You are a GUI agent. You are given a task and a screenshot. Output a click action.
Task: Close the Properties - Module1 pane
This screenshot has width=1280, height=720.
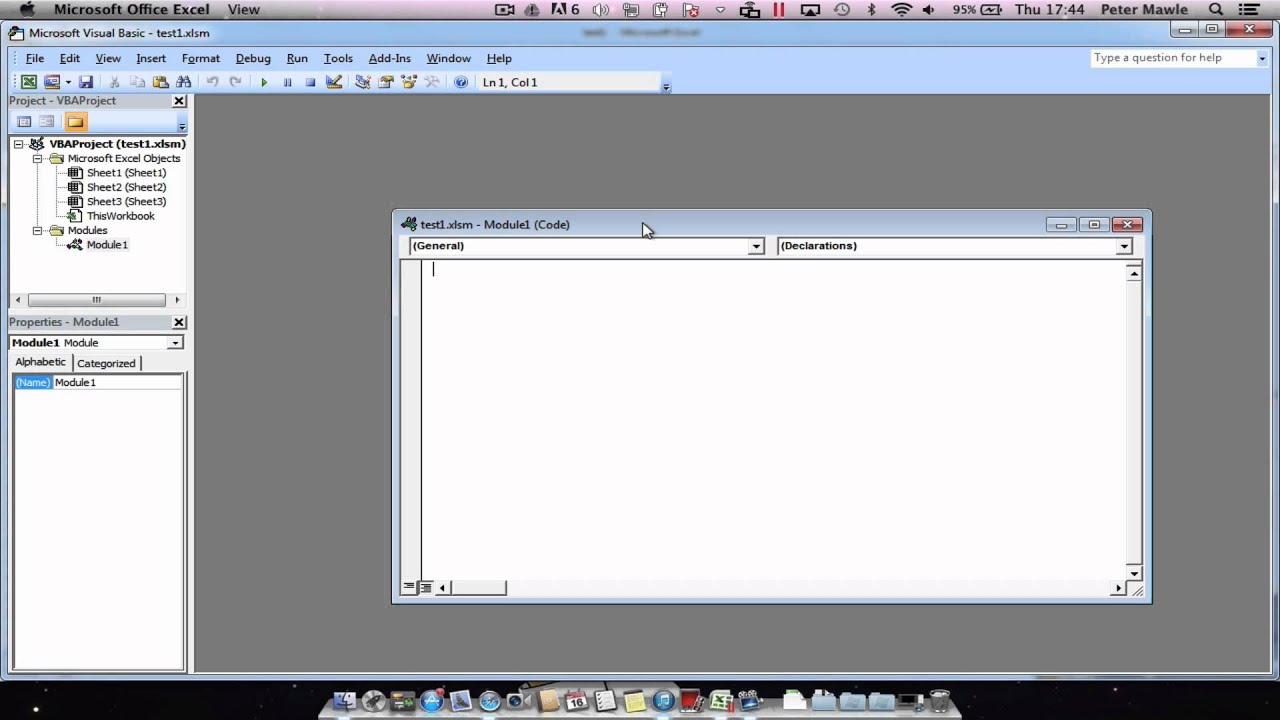179,322
